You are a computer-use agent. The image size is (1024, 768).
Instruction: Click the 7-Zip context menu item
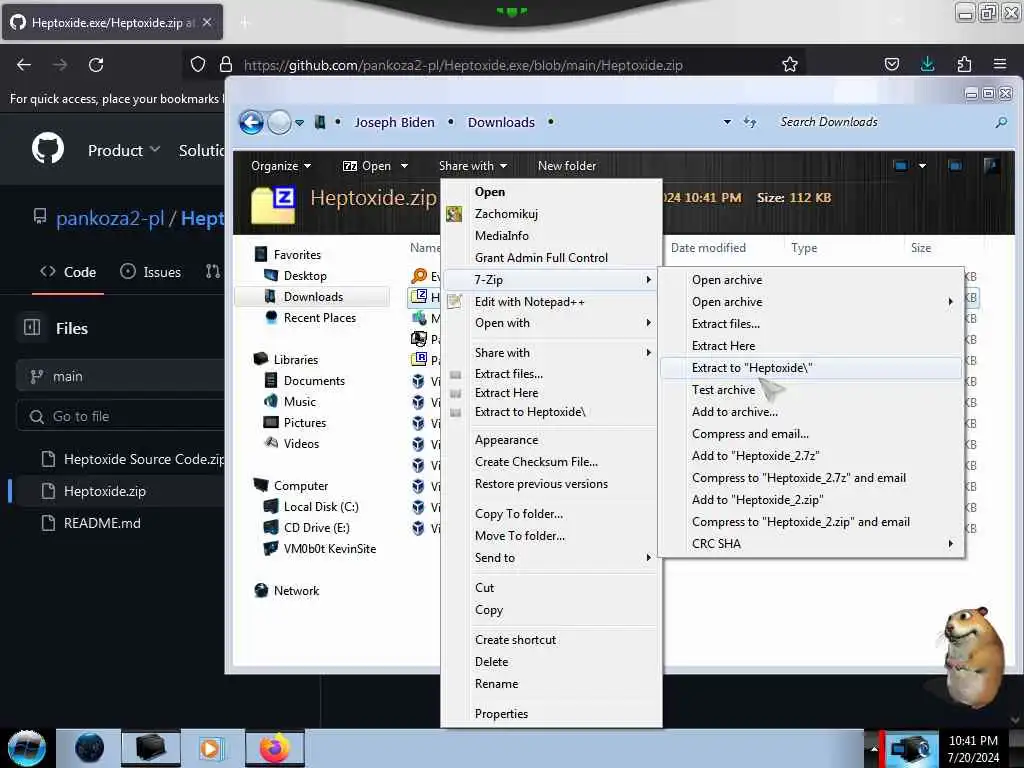(x=551, y=280)
